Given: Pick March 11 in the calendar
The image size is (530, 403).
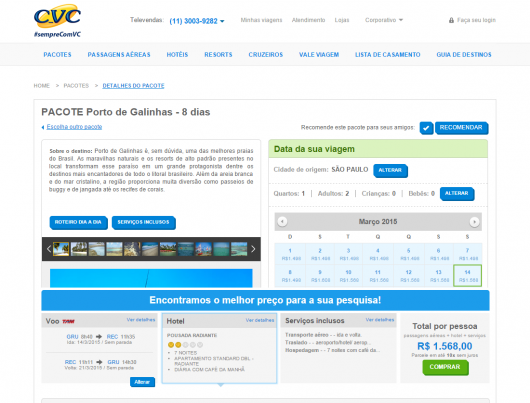Looking at the screenshot, I should (378, 276).
